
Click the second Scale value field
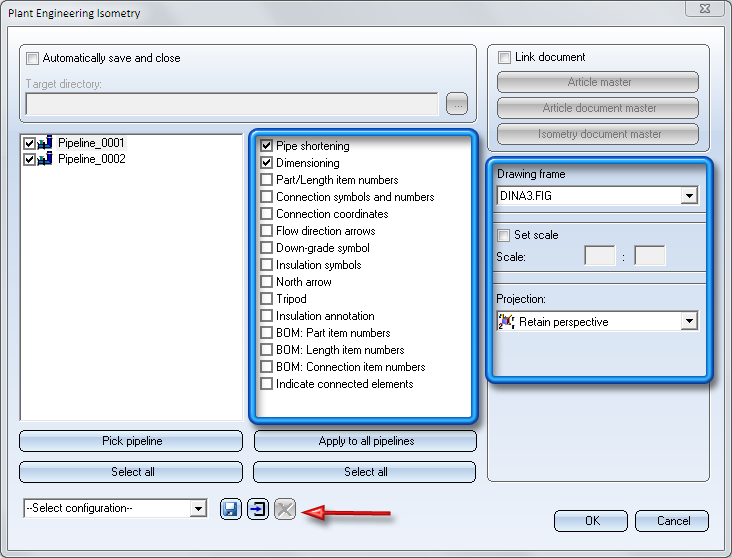tap(650, 256)
